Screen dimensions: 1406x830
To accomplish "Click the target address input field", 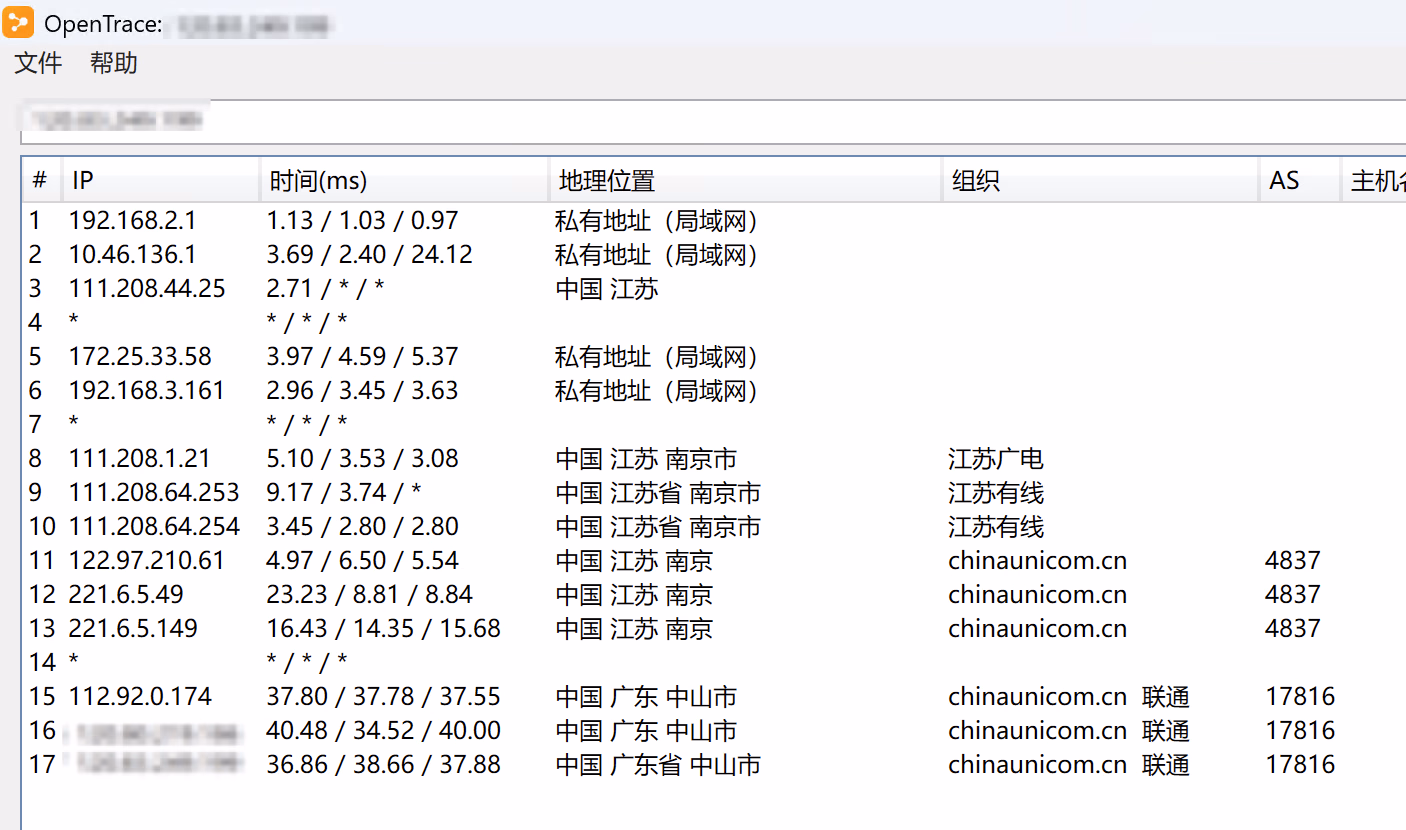I will click(x=700, y=121).
